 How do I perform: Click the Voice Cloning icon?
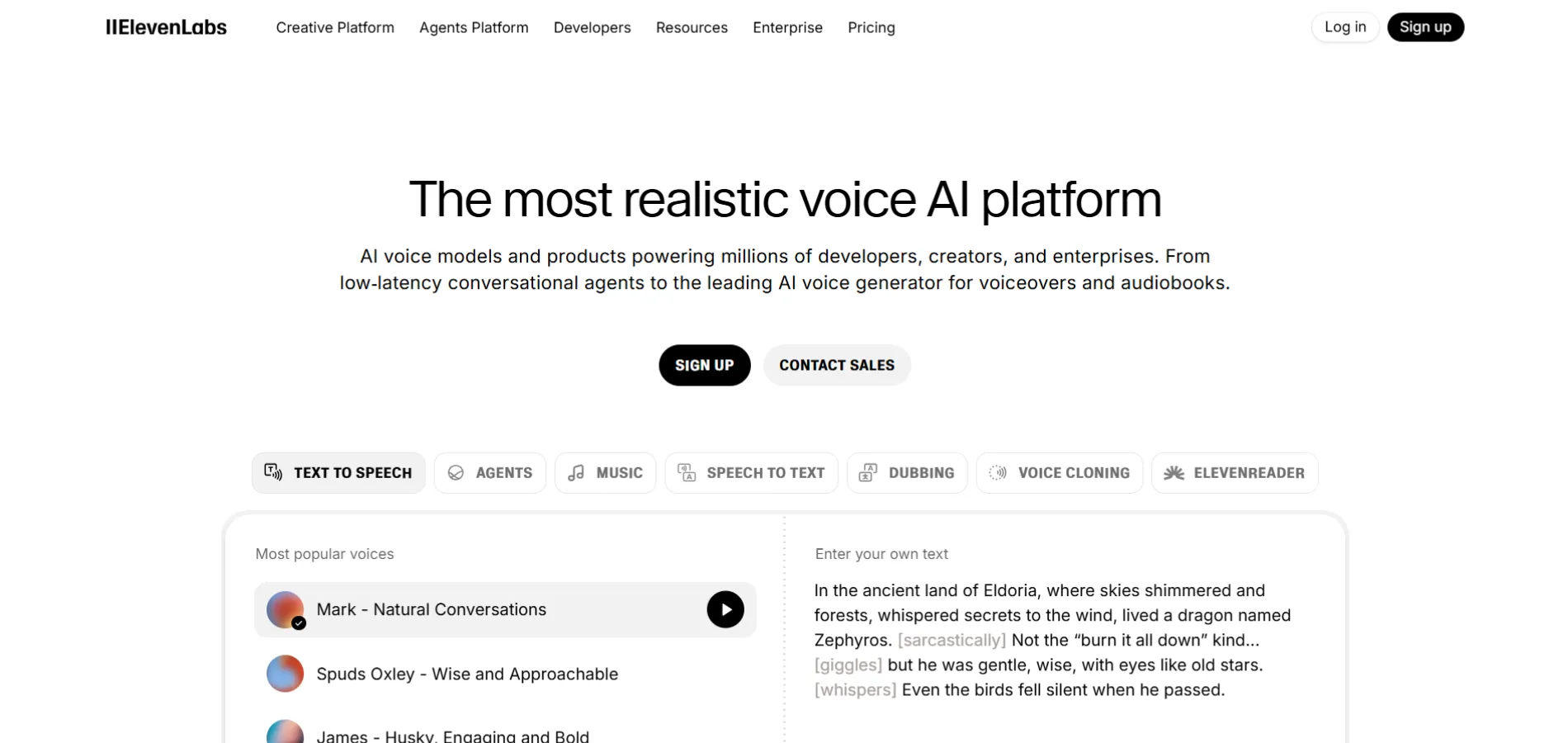pos(998,473)
